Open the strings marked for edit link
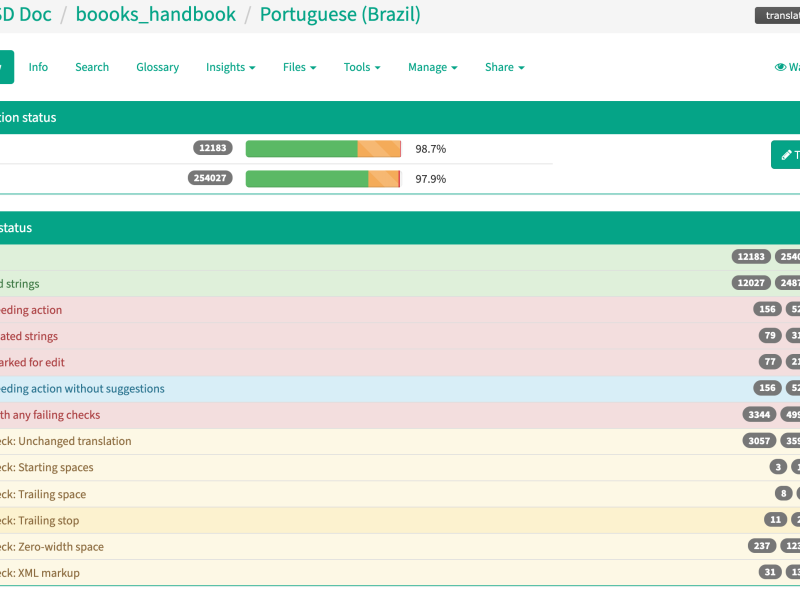The height and width of the screenshot is (600, 800). click(33, 362)
